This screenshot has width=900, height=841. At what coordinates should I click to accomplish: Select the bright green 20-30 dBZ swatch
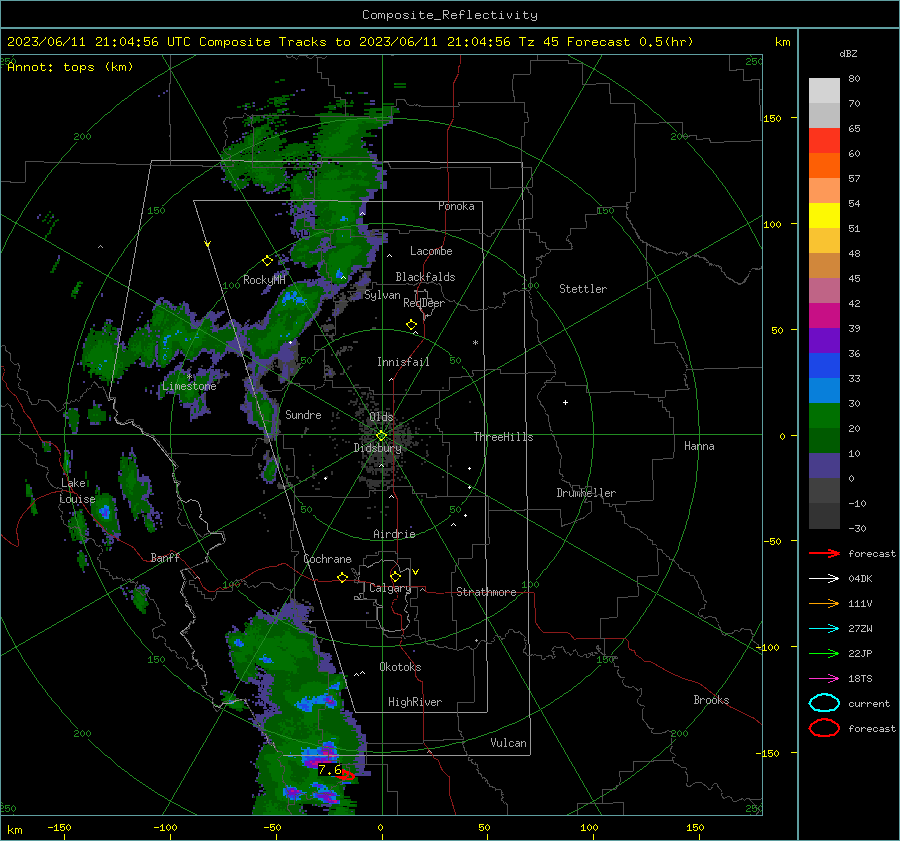tap(824, 416)
